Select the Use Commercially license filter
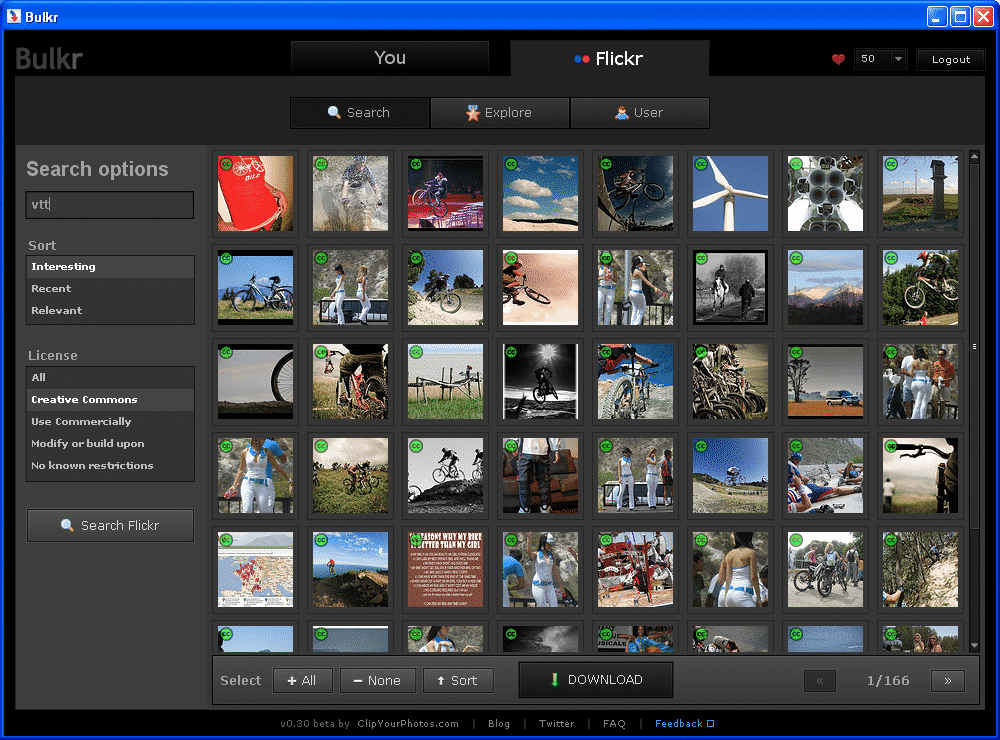 pos(81,421)
